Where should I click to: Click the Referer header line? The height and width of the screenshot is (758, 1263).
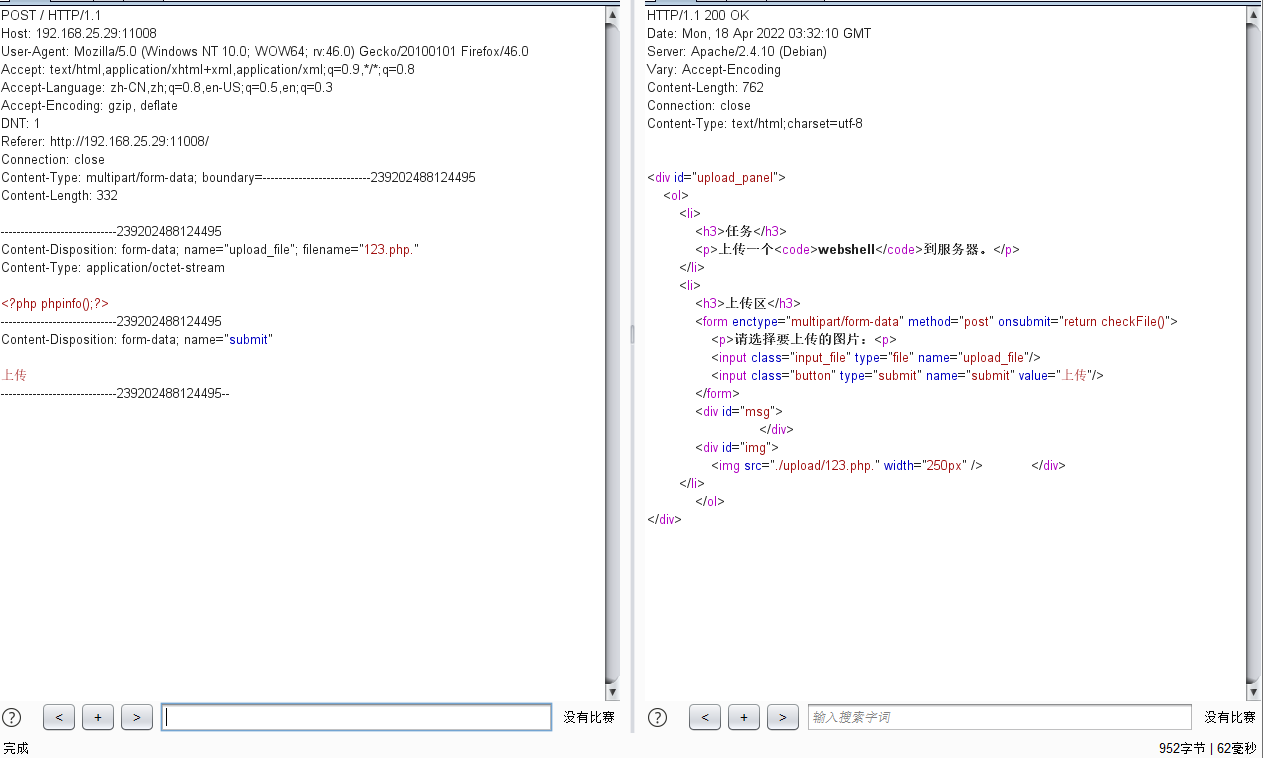point(105,142)
